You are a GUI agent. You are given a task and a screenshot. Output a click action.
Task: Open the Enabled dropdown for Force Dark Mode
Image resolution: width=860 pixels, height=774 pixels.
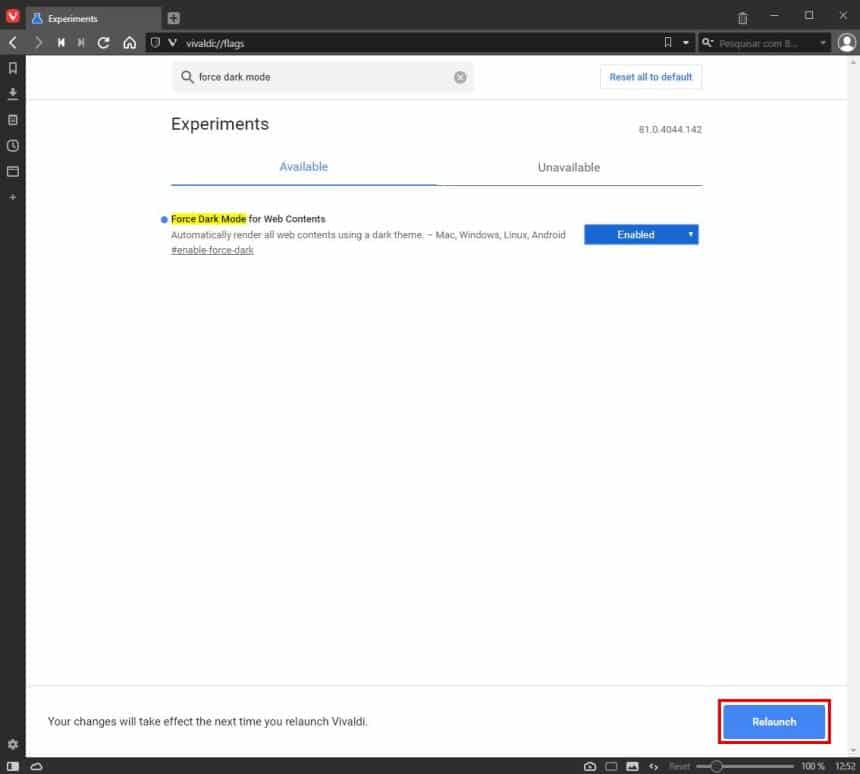tap(641, 234)
